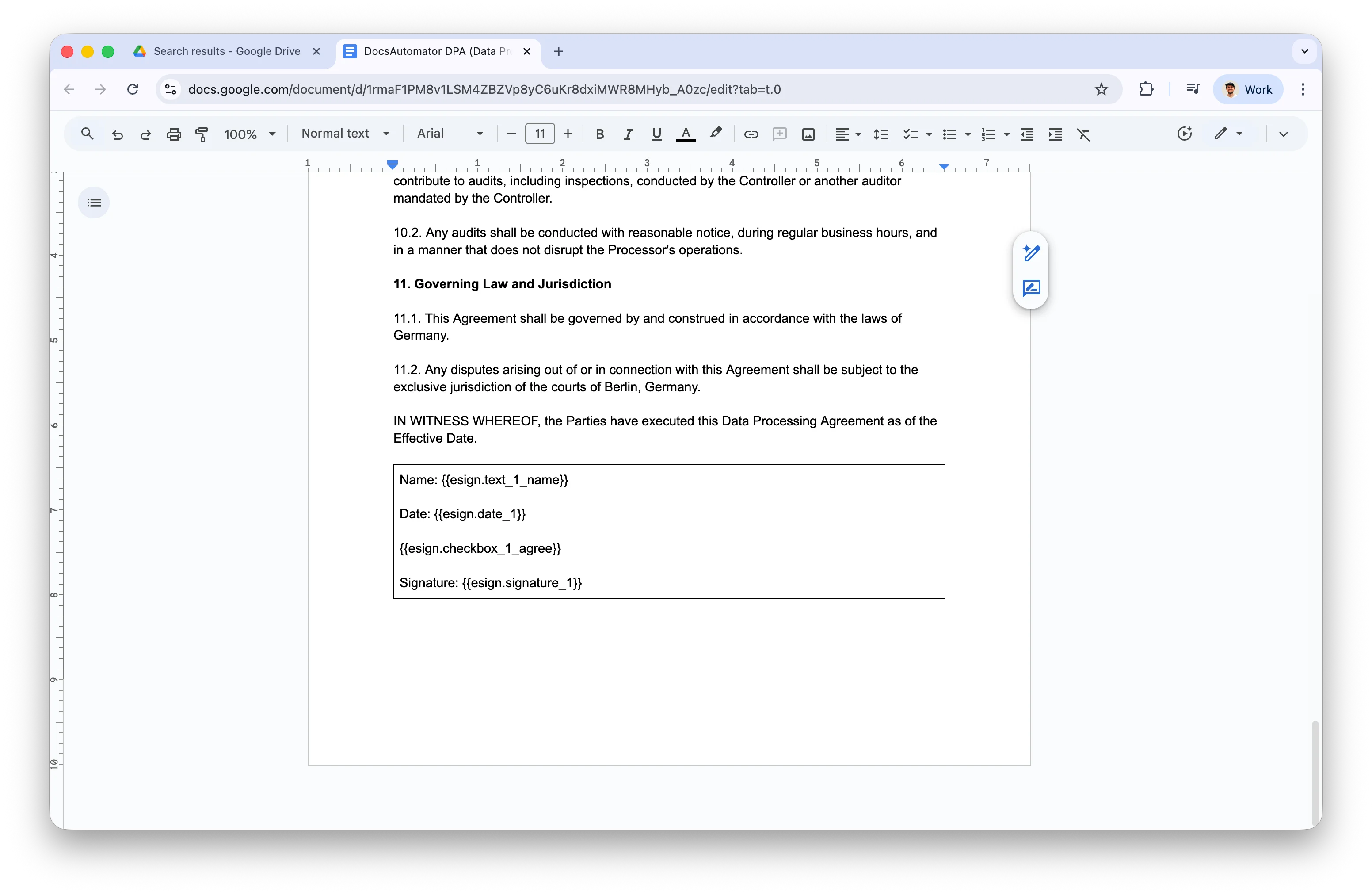
Task: Click the circular play icon in toolbar
Action: coord(1184,134)
